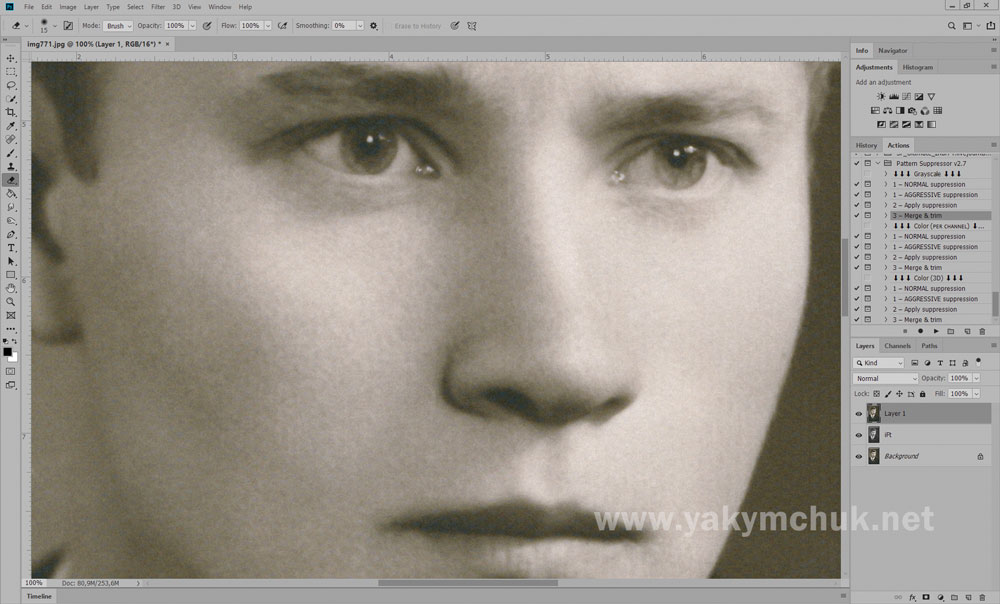The width and height of the screenshot is (1000, 604).
Task: Open the Timeline panel tab
Action: pos(39,596)
